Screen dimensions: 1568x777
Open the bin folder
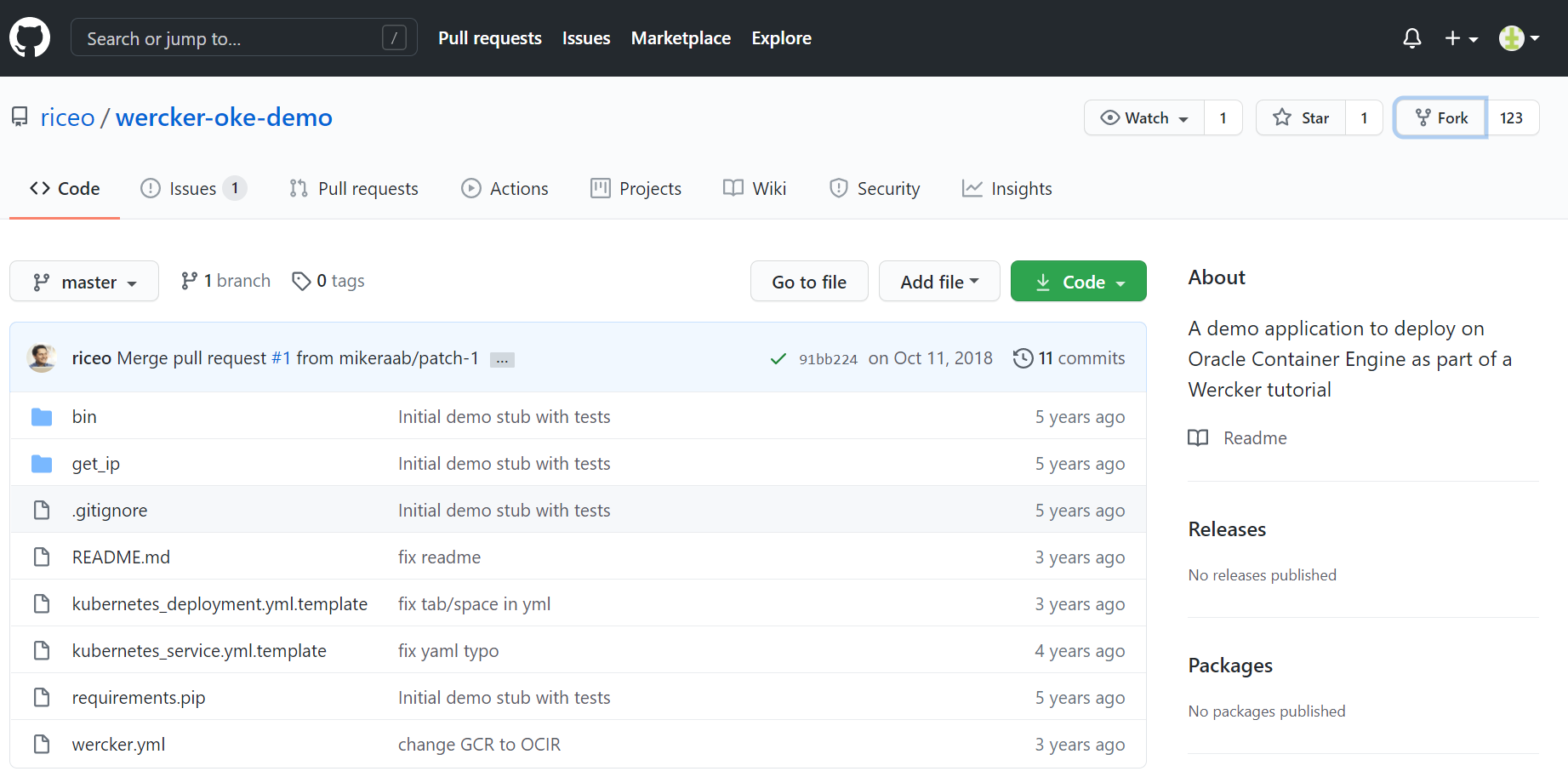84,417
